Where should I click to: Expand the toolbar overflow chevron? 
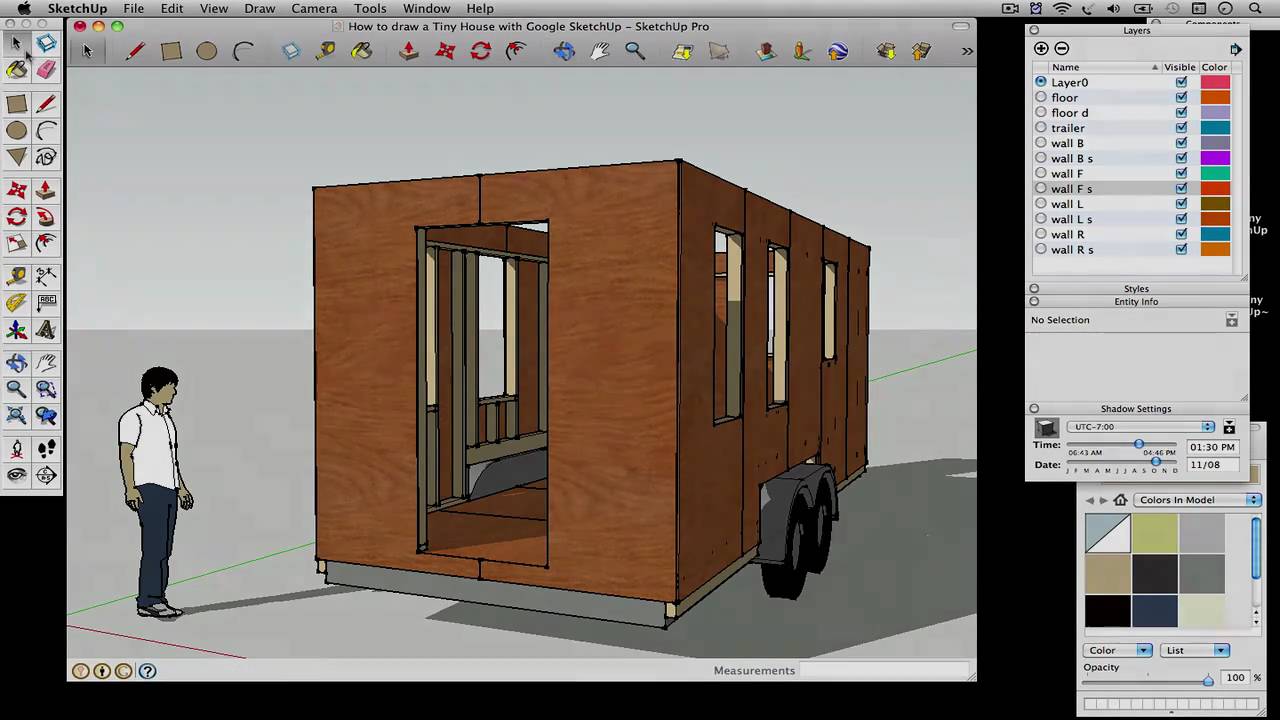tap(967, 50)
